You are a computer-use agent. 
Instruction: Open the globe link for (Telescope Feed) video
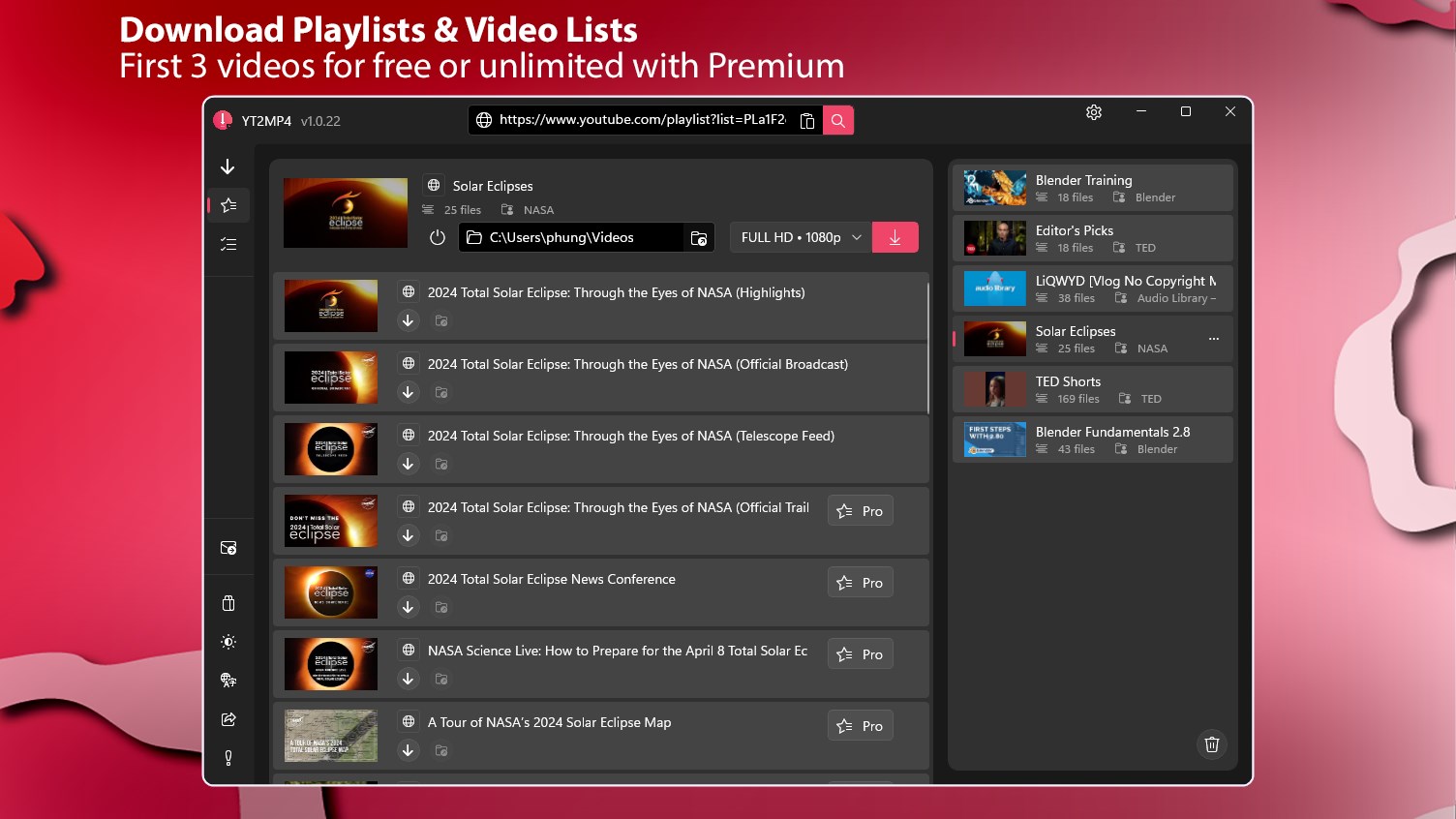[409, 435]
